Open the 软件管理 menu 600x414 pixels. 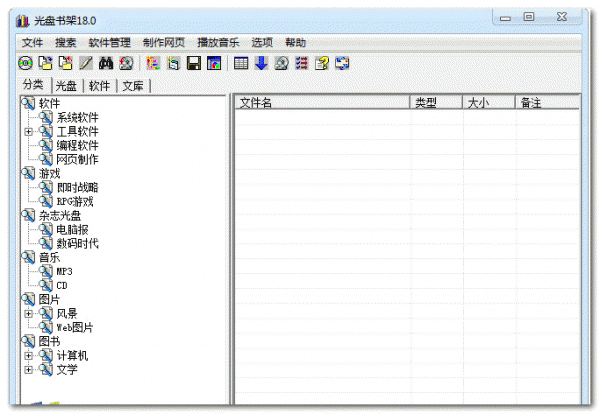pyautogui.click(x=109, y=43)
